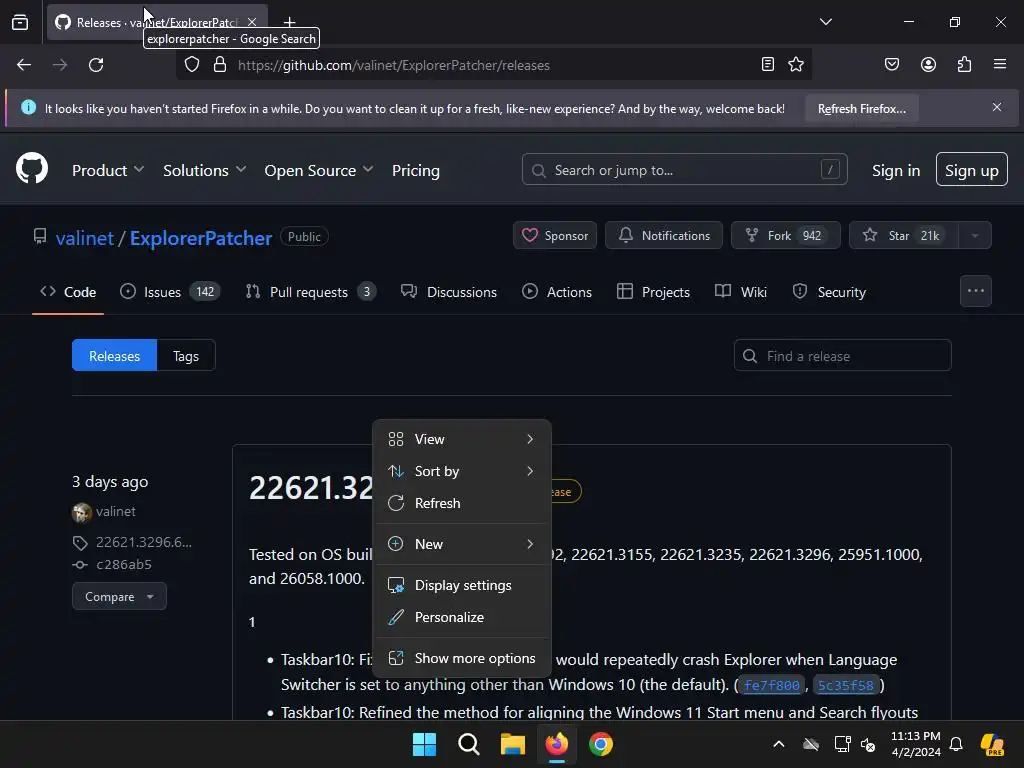Click the Find a release field
Screen dimensions: 1024x768
click(x=842, y=355)
